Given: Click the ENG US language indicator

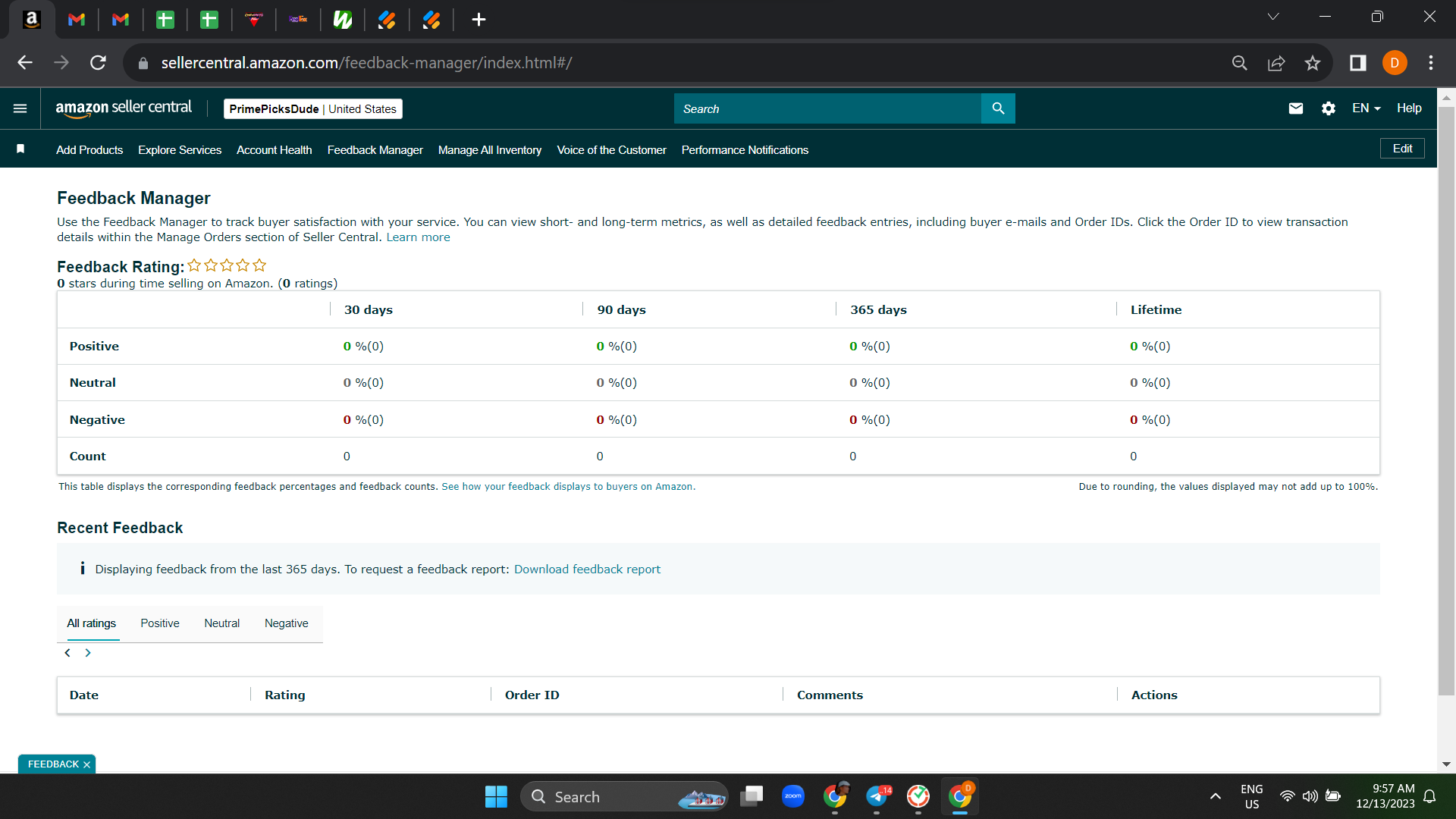Looking at the screenshot, I should (x=1252, y=796).
